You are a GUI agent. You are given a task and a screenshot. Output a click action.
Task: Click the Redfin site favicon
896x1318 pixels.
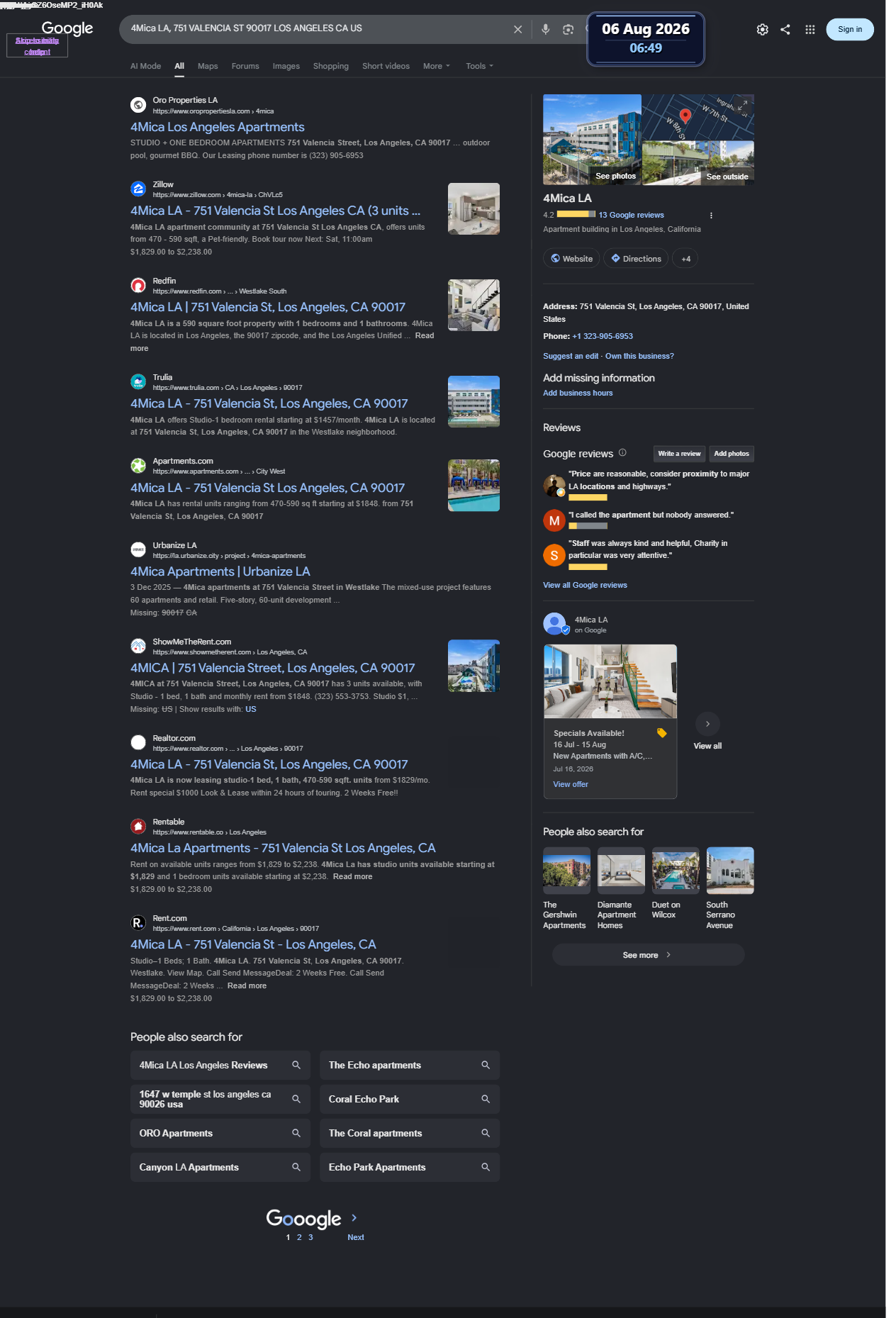[x=138, y=285]
